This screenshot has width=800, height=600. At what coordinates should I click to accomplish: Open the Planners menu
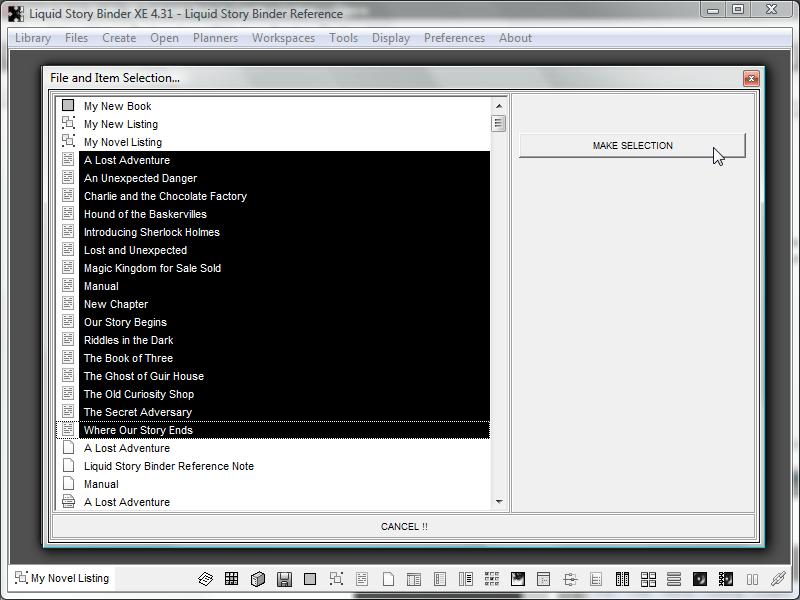215,38
